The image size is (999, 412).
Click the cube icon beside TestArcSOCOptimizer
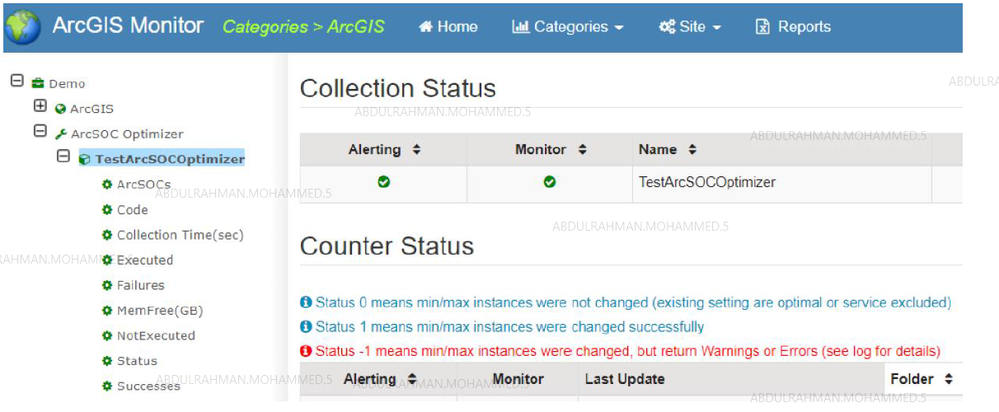[85, 159]
